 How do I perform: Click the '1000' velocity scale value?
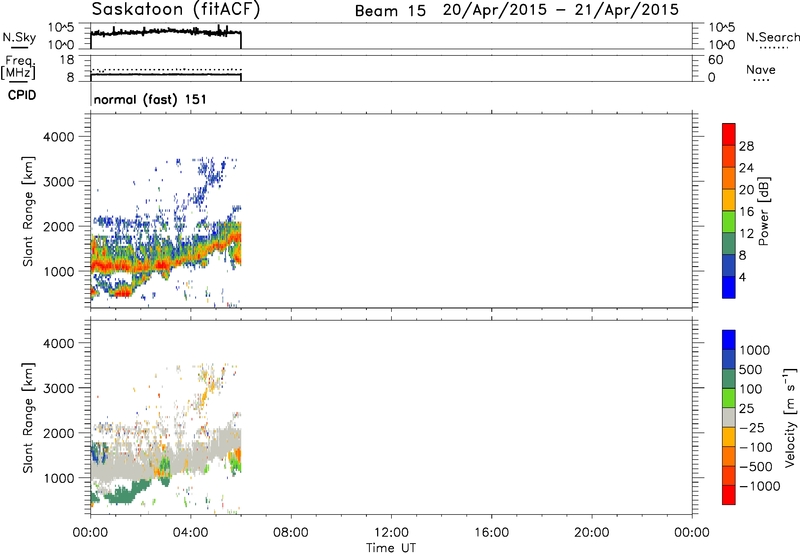(755, 350)
